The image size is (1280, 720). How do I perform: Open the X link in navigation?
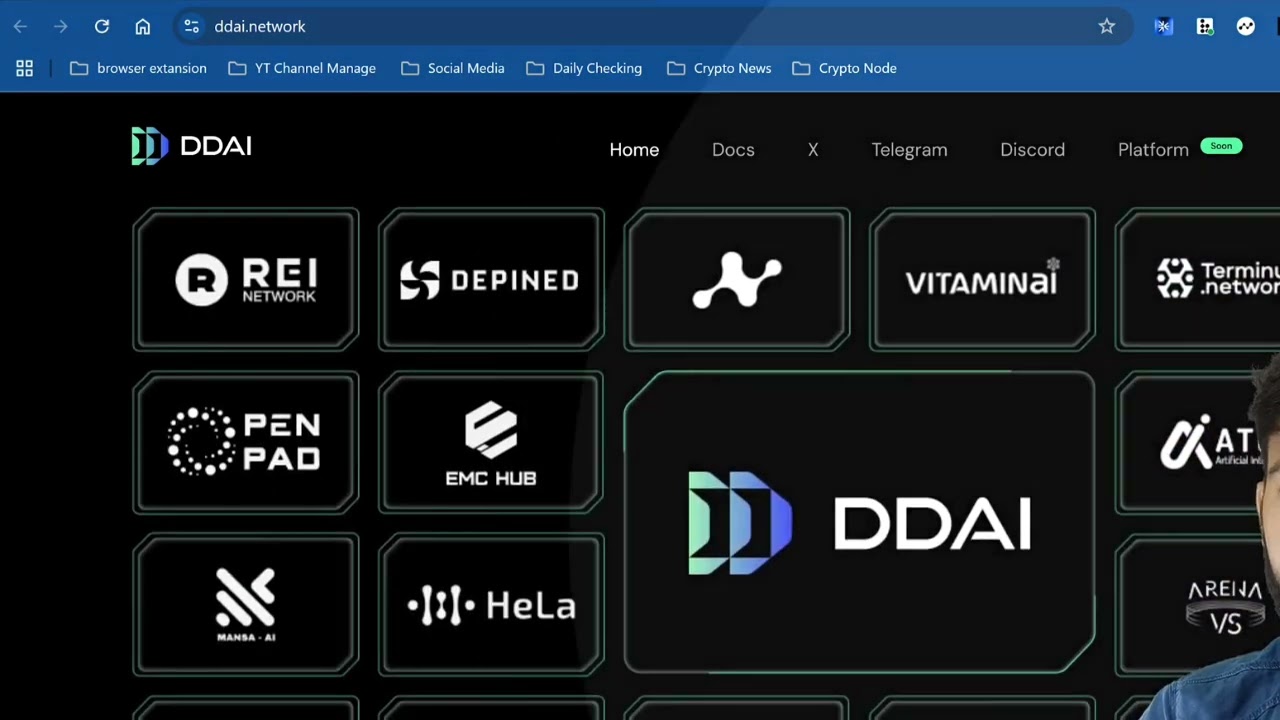(x=813, y=149)
